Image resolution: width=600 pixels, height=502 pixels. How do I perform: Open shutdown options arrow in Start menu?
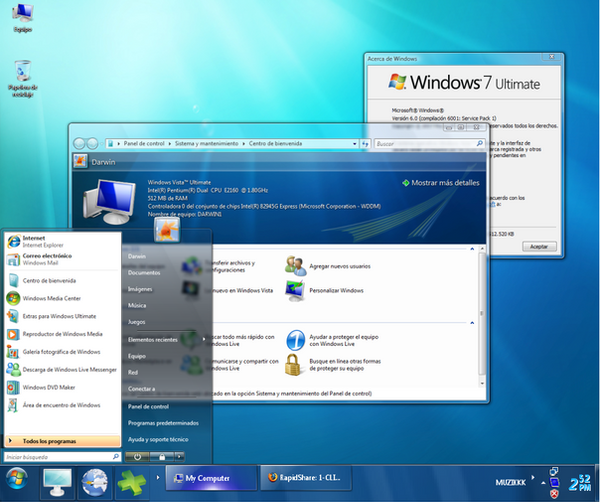[x=179, y=456]
